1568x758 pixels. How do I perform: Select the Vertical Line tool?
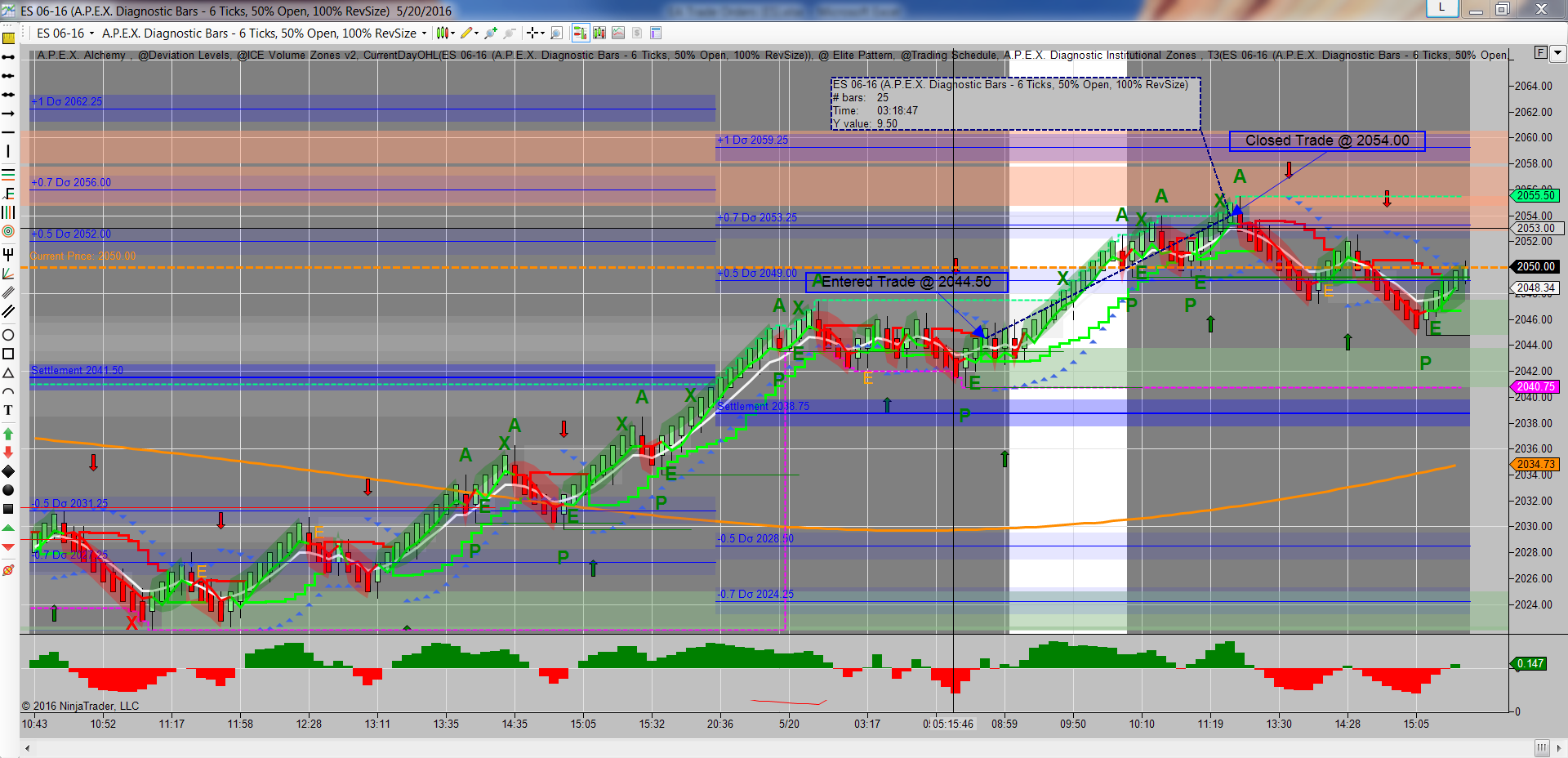[8, 151]
